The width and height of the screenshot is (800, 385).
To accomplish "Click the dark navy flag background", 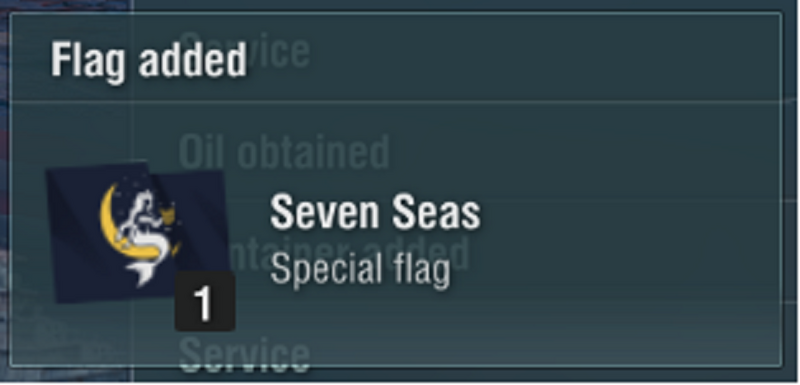I will click(71, 240).
